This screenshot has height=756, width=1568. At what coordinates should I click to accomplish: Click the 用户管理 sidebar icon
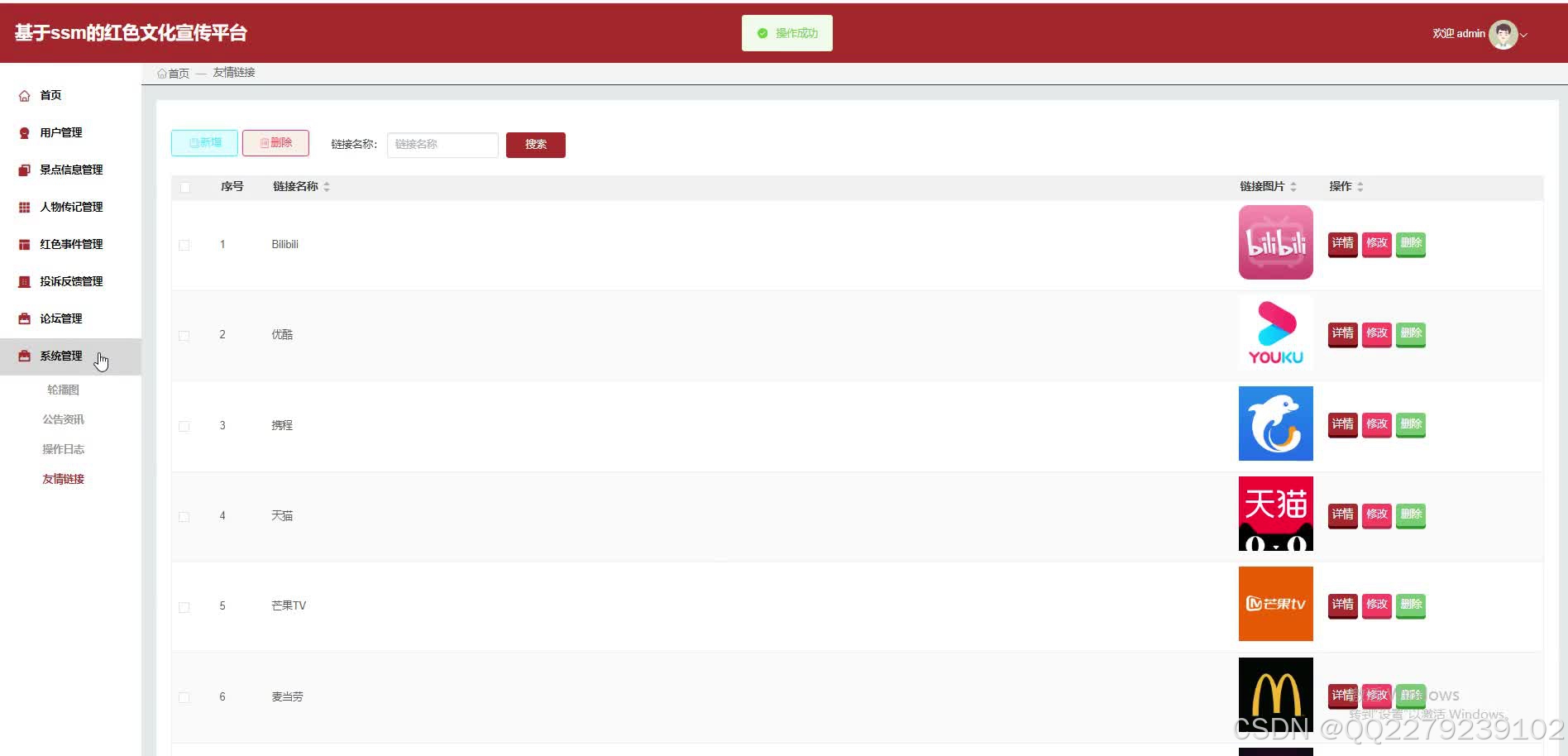tap(24, 133)
